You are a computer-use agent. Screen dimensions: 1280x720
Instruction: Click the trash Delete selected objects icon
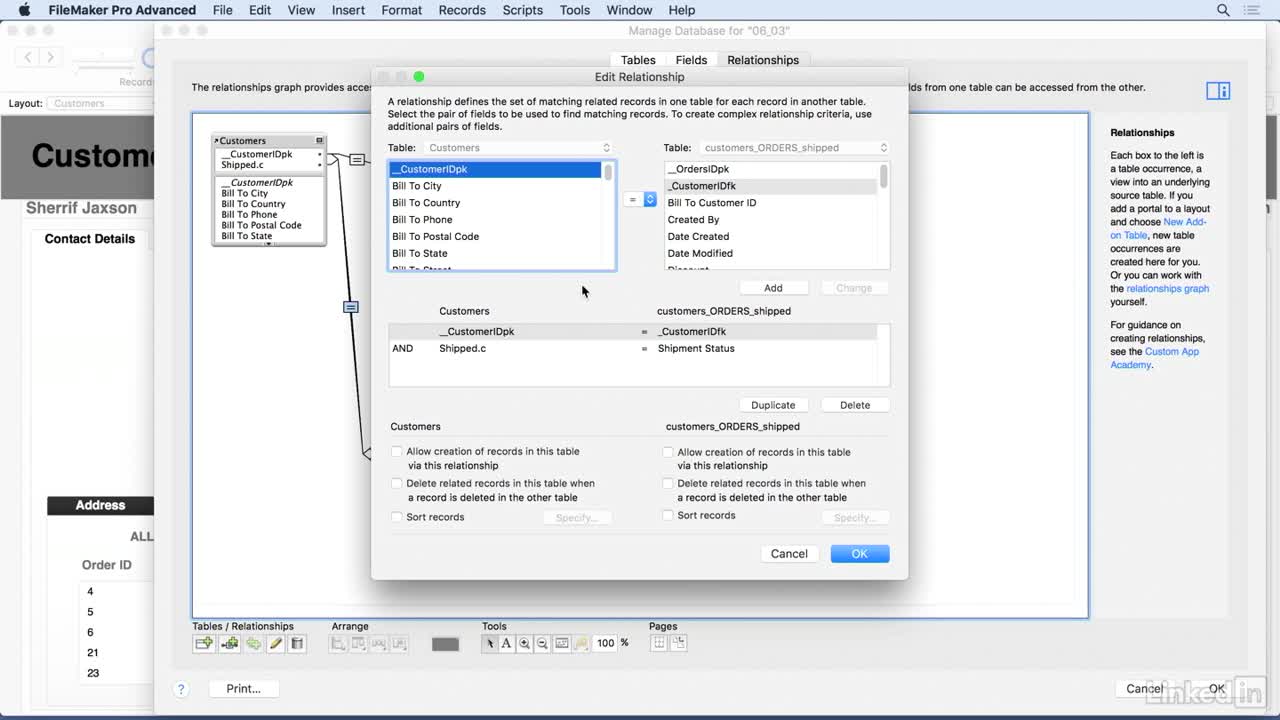click(x=297, y=644)
